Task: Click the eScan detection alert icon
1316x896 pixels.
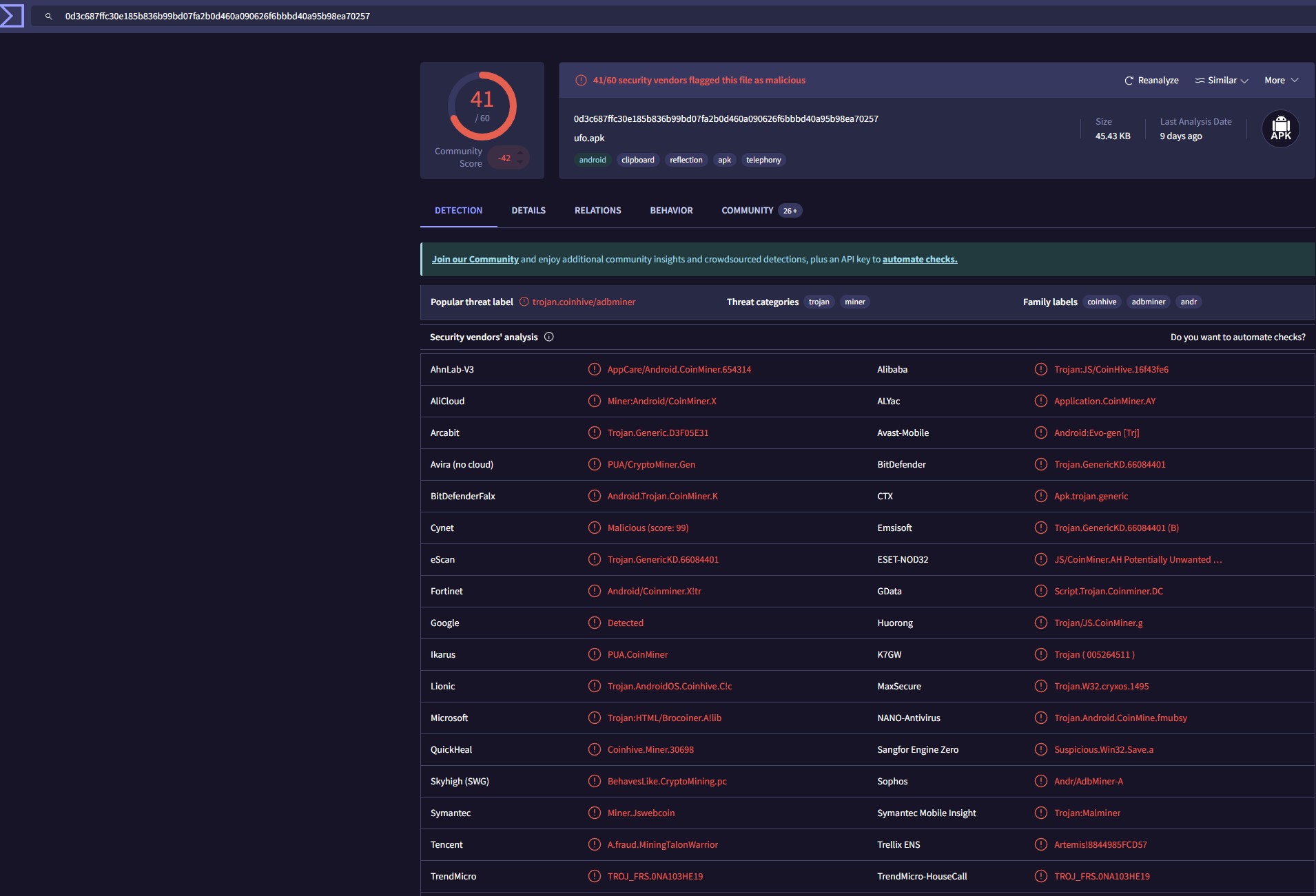Action: (x=595, y=559)
